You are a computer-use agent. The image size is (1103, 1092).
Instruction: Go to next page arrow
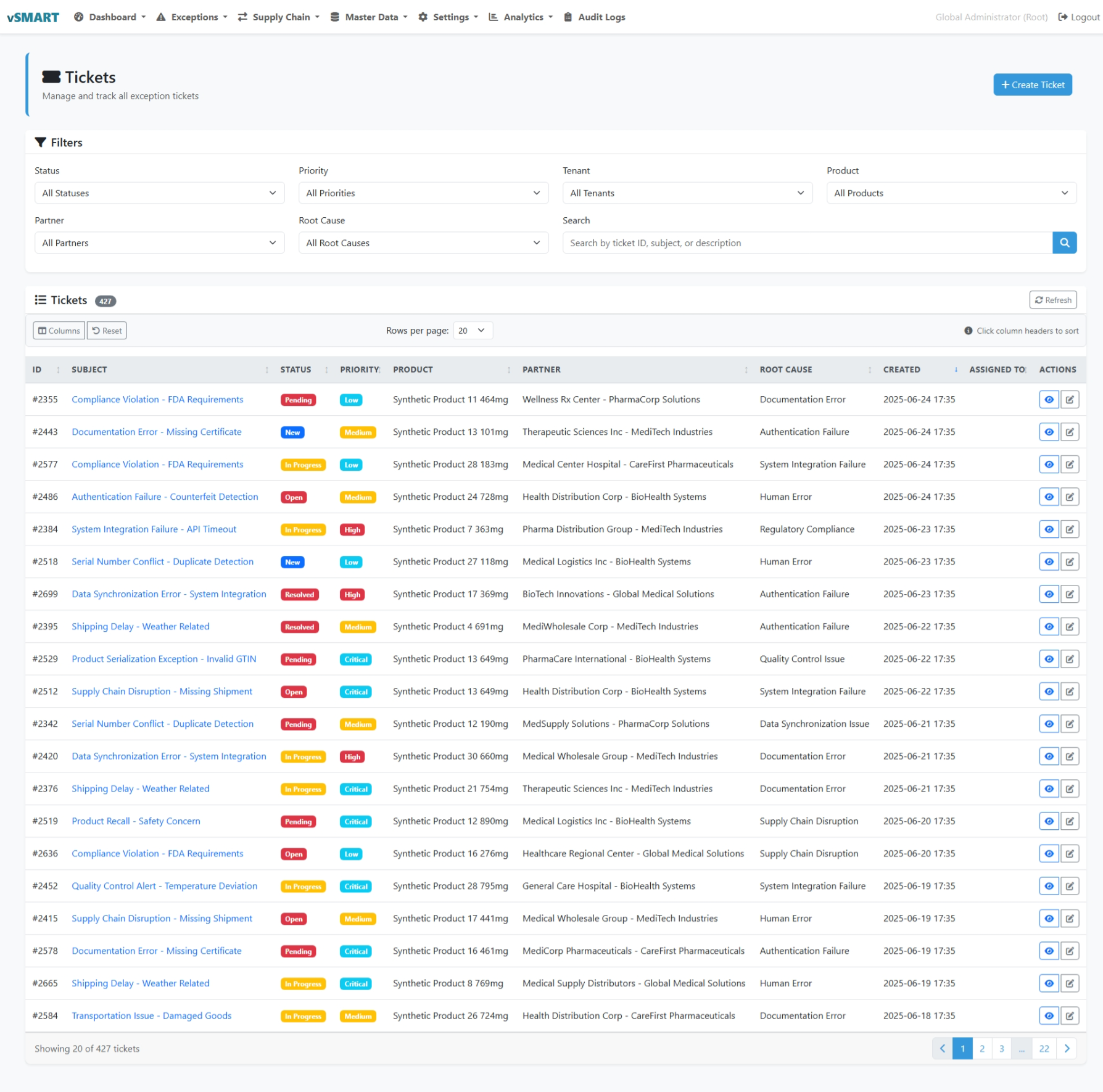point(1067,1049)
